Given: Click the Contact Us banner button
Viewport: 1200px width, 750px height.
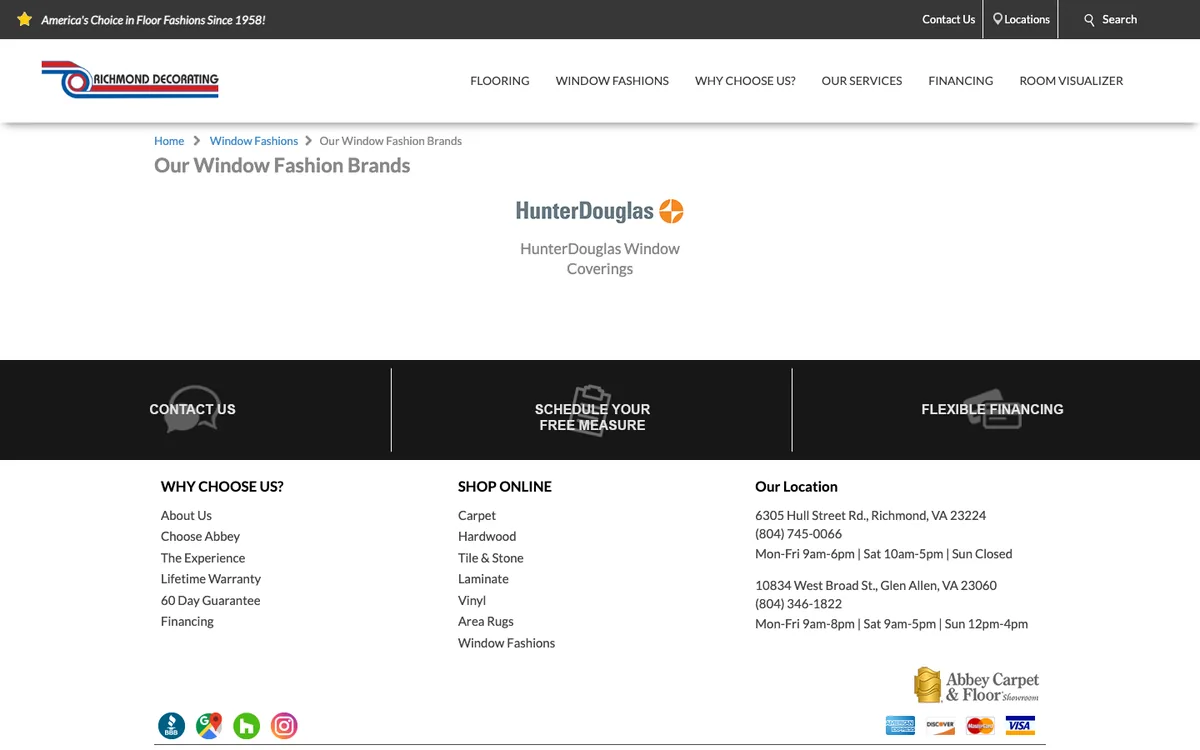Looking at the screenshot, I should click(192, 409).
